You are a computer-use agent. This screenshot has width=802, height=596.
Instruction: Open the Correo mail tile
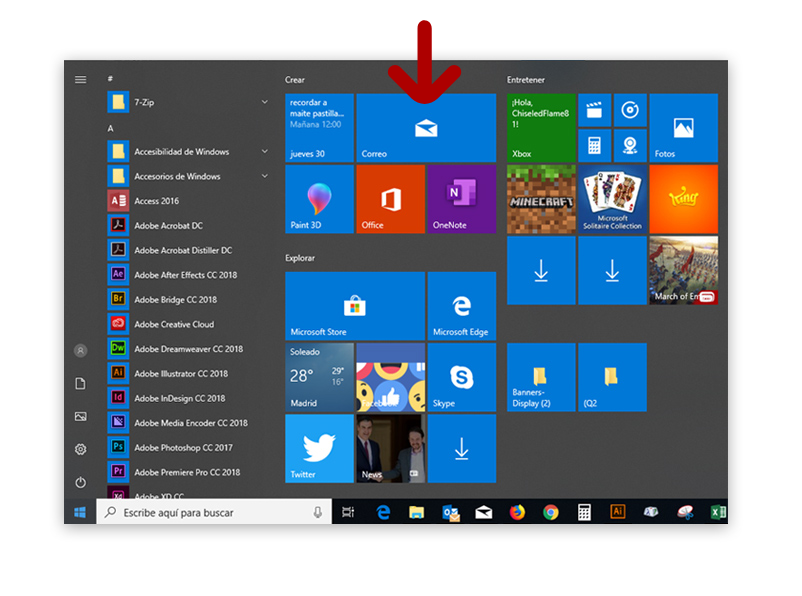coord(426,128)
